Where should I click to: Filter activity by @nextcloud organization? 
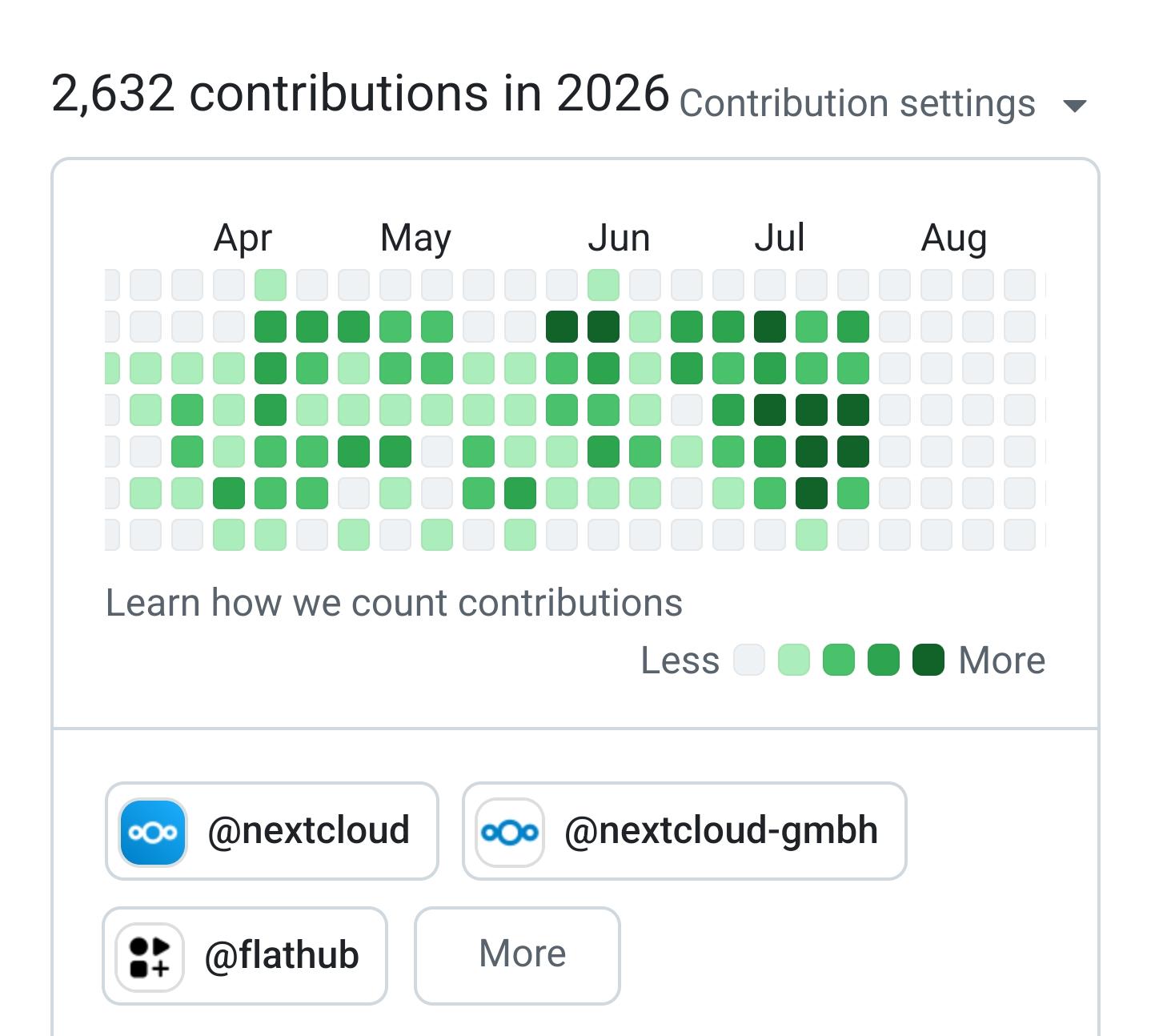coord(272,831)
